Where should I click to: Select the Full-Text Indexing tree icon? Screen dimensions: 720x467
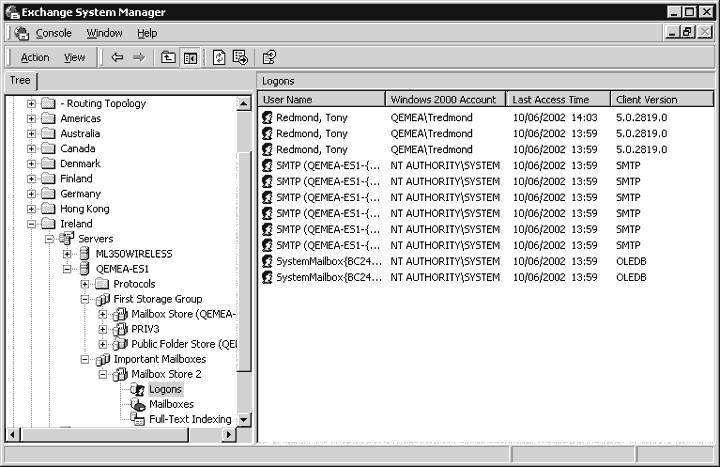[138, 419]
